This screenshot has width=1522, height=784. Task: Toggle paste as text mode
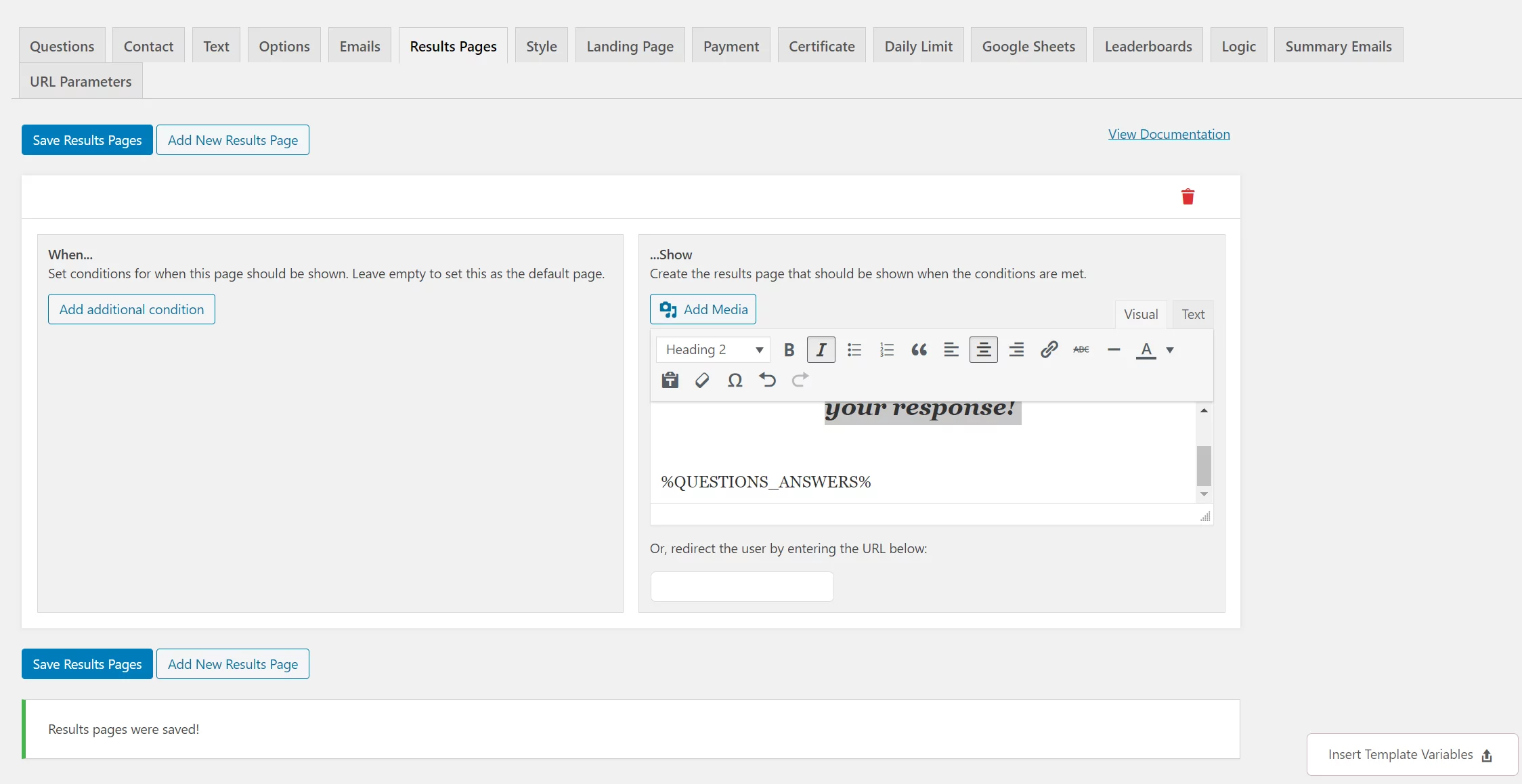pos(670,380)
